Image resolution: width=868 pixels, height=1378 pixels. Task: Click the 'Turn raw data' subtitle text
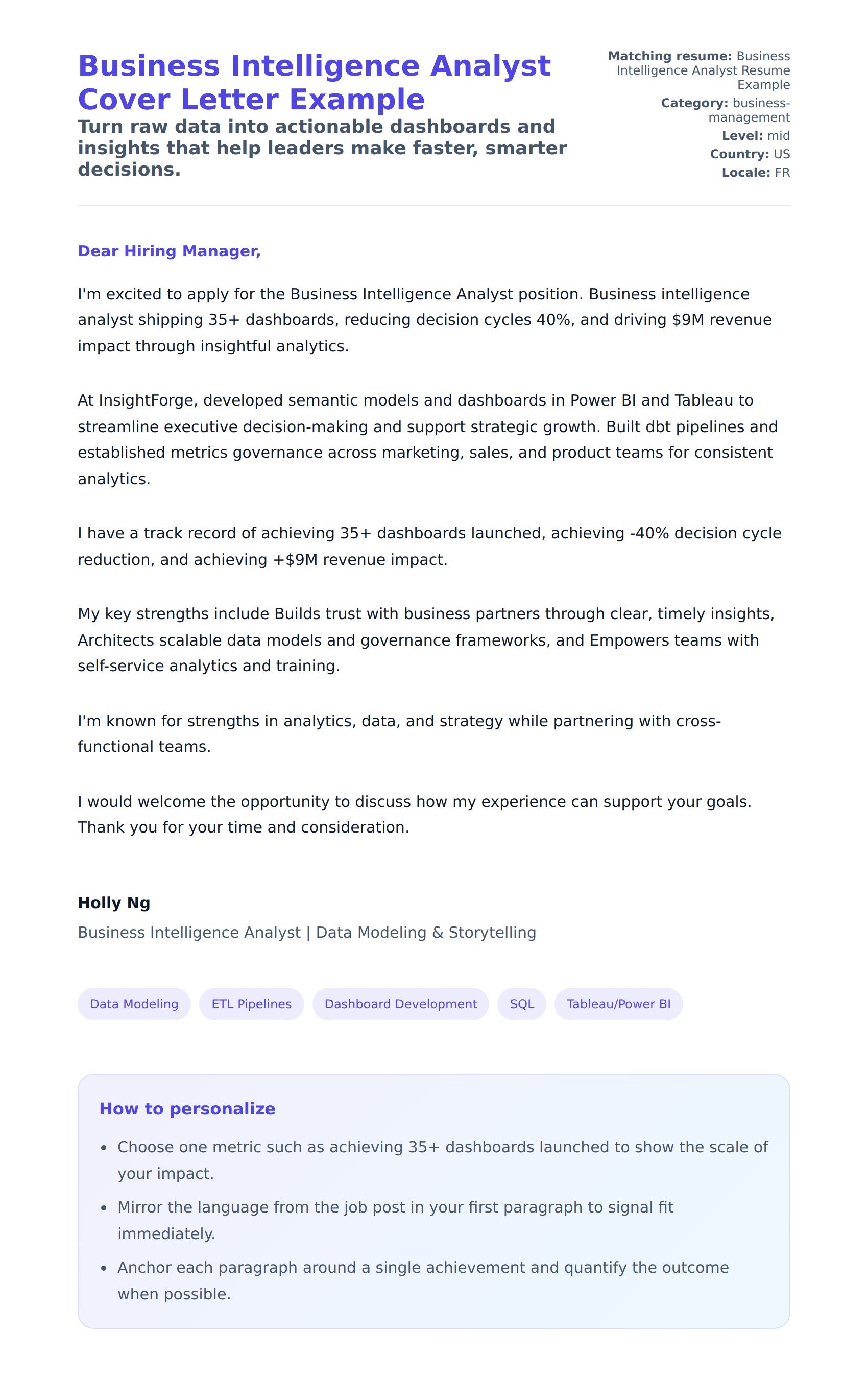pos(322,148)
